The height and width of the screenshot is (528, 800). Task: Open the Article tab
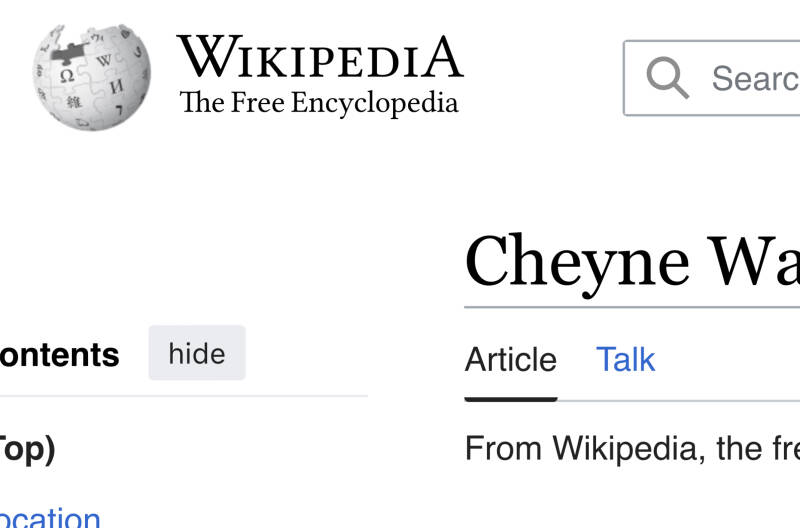pyautogui.click(x=510, y=359)
